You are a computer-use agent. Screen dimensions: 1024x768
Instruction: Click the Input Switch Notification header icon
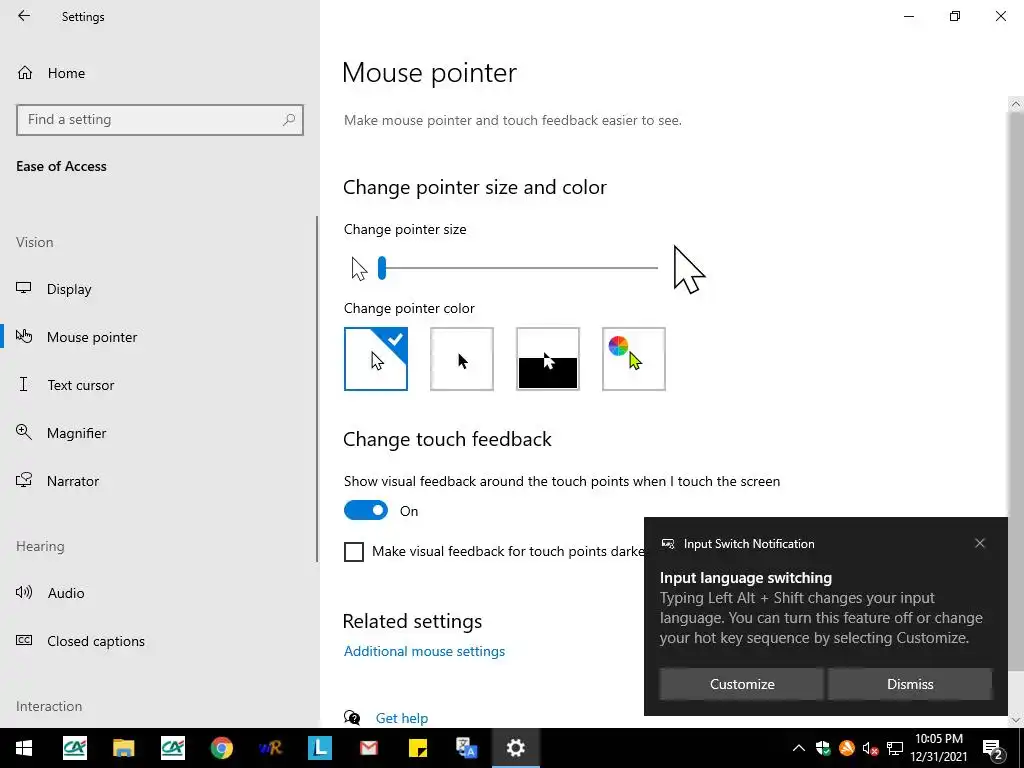[x=667, y=544]
